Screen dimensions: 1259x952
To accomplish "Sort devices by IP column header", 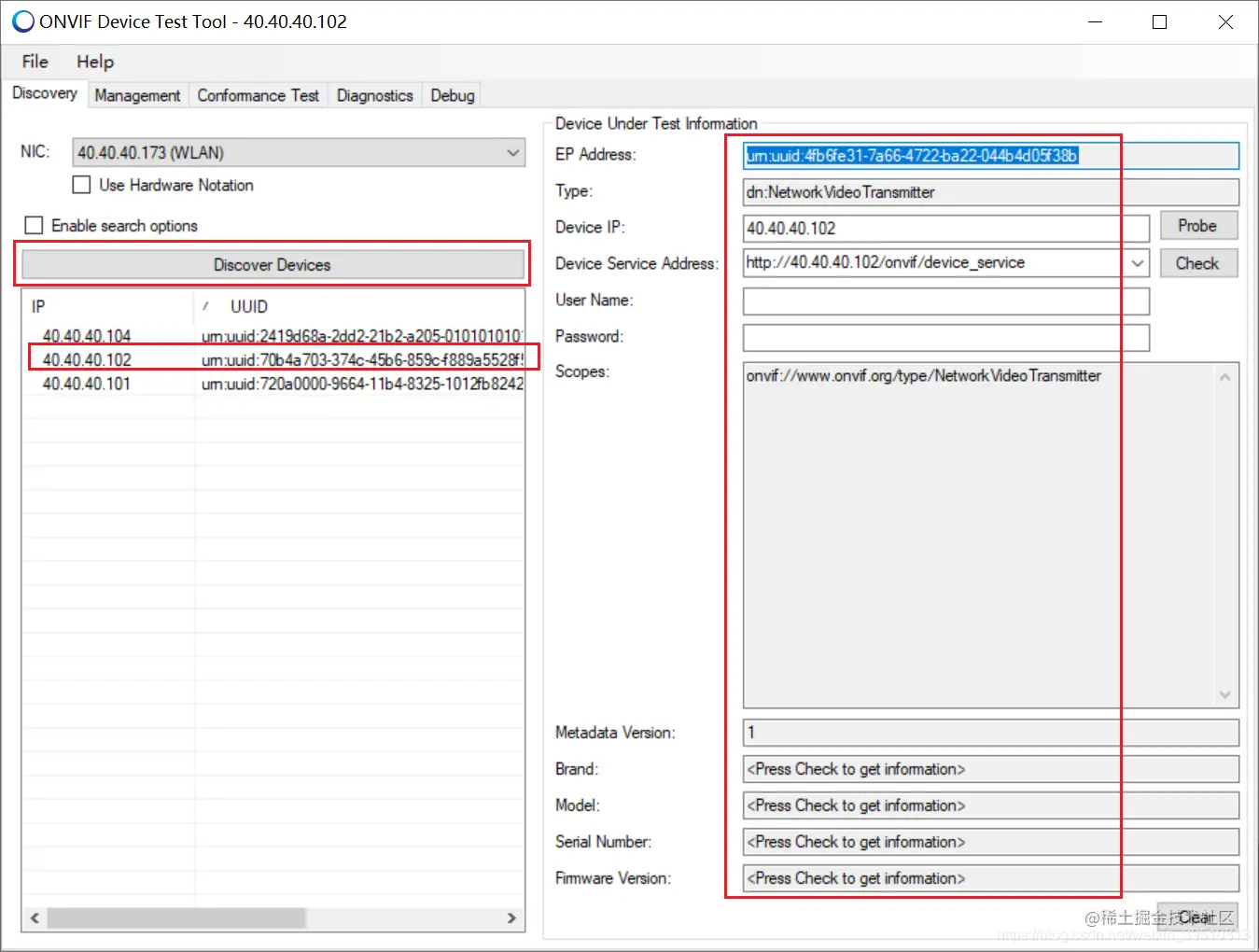I will tap(108, 306).
